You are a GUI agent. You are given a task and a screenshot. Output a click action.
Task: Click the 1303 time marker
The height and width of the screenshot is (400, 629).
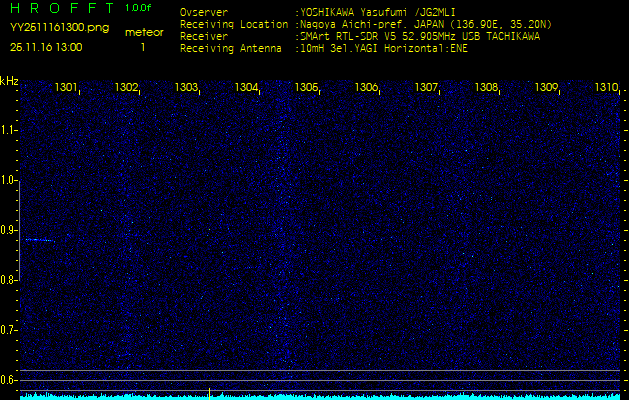coord(186,88)
